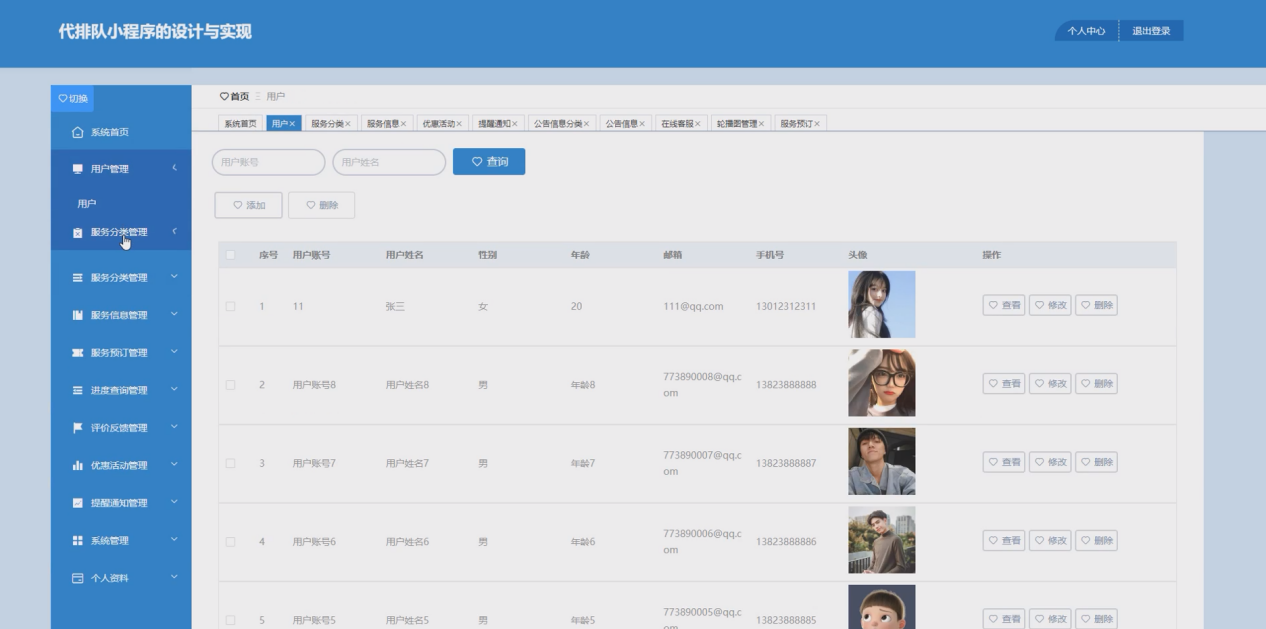The height and width of the screenshot is (629, 1266).
Task: Click the ticket icon for 服务预订管理
Action: pos(77,353)
